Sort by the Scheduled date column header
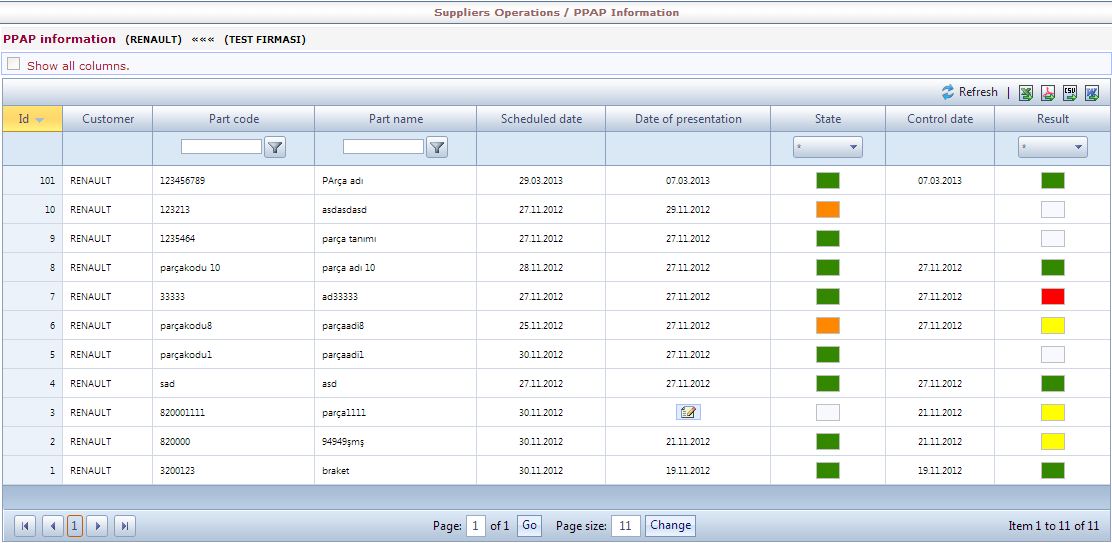The image size is (1112, 543). 541,119
